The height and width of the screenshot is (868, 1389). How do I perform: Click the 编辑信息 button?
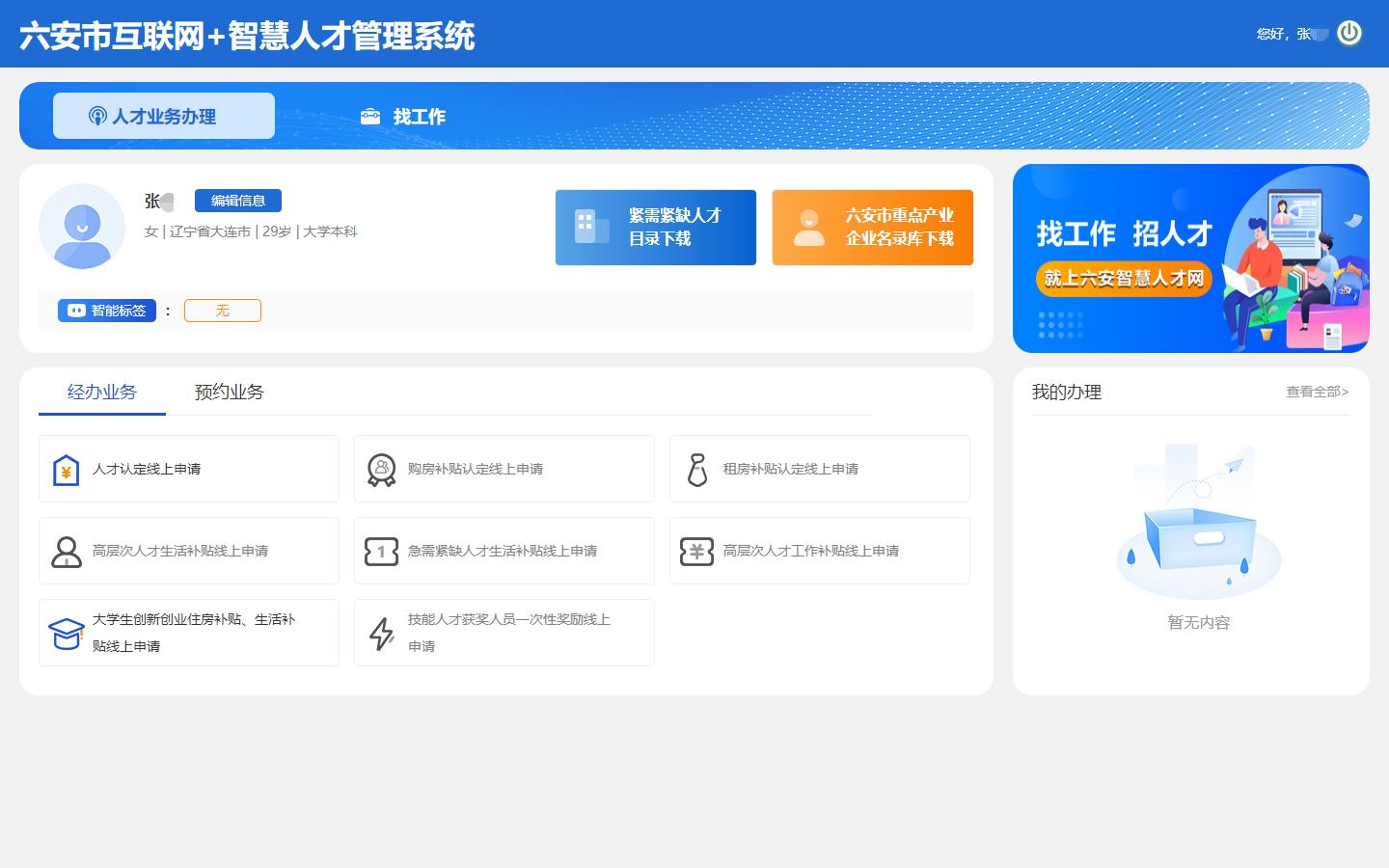238,201
